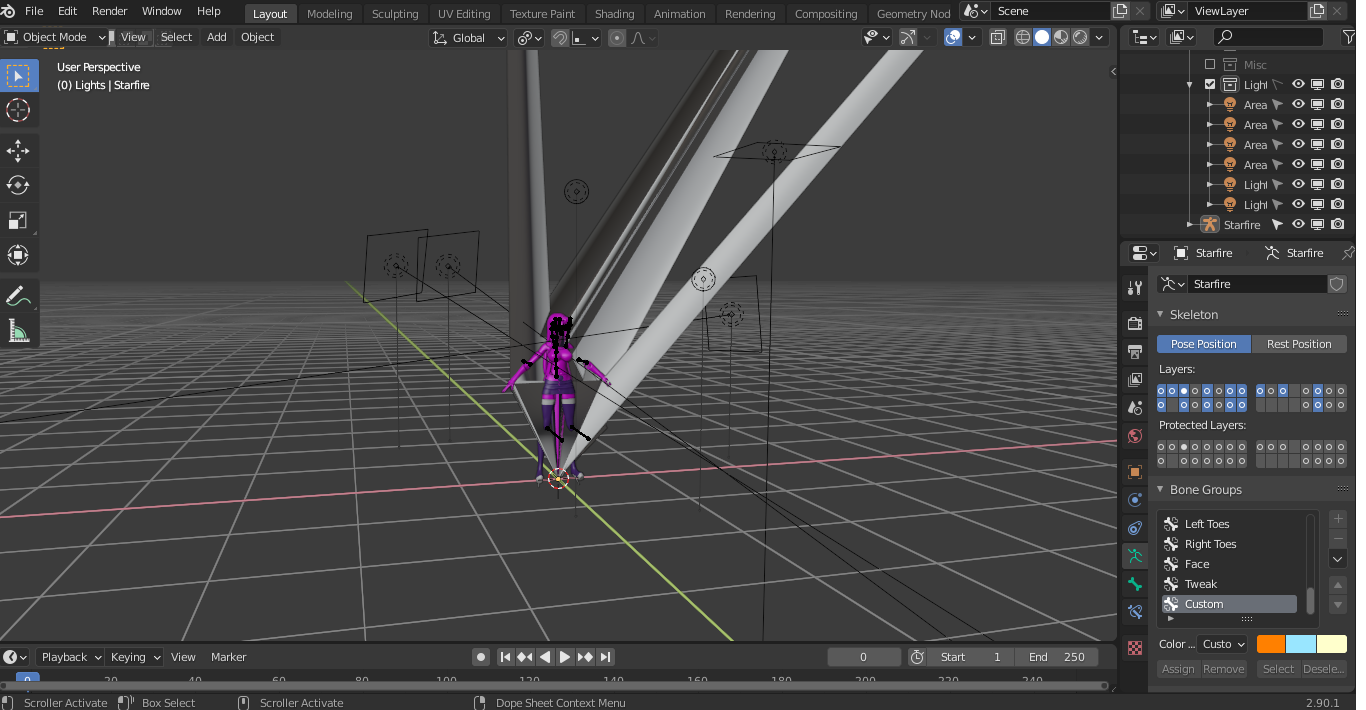Open Object Constraint properties tab
This screenshot has height=710, width=1366.
[x=1134, y=528]
